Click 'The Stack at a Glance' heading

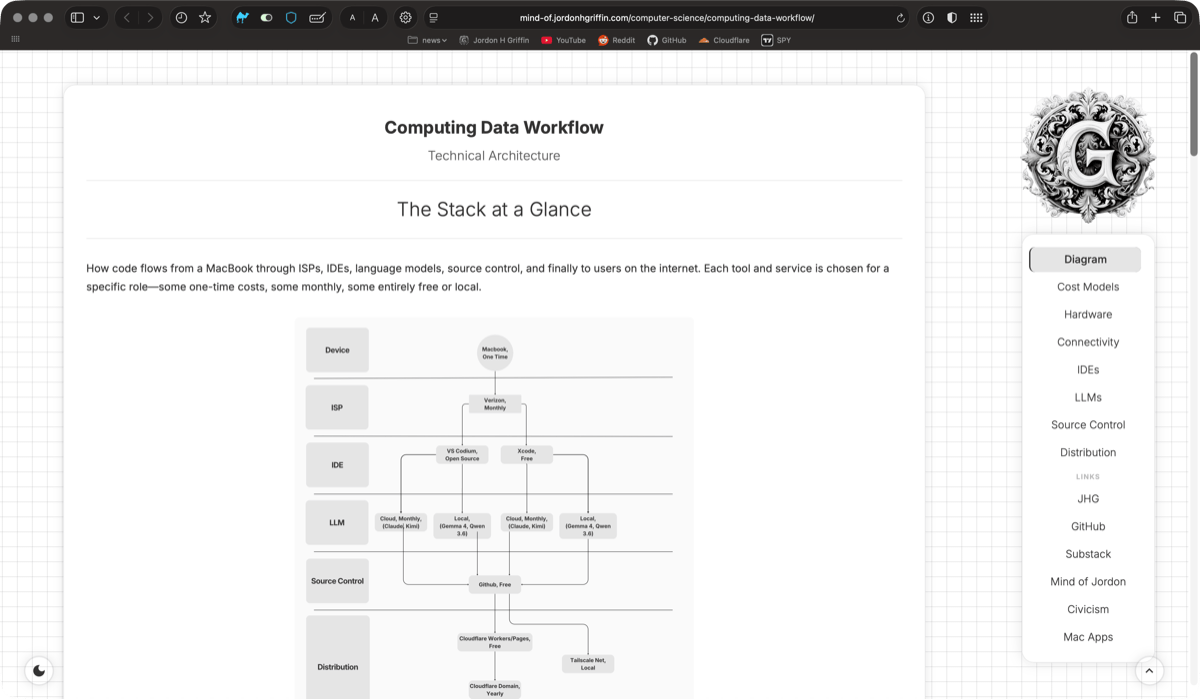tap(494, 209)
